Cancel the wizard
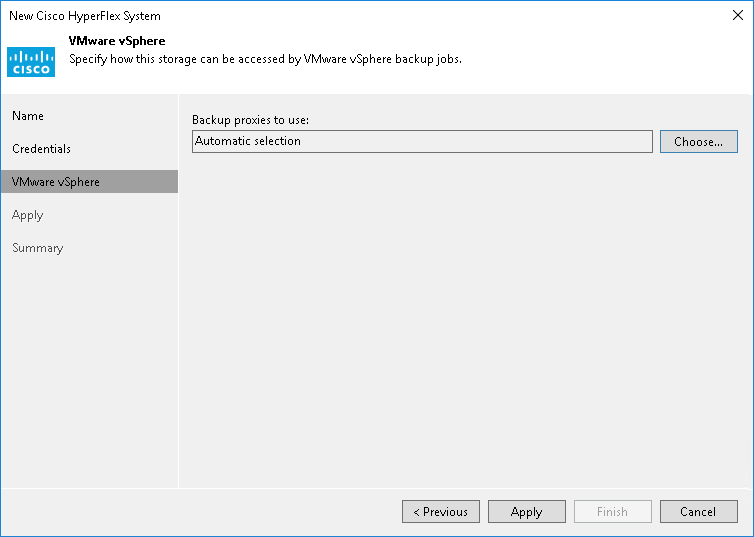754x537 pixels. click(x=698, y=512)
